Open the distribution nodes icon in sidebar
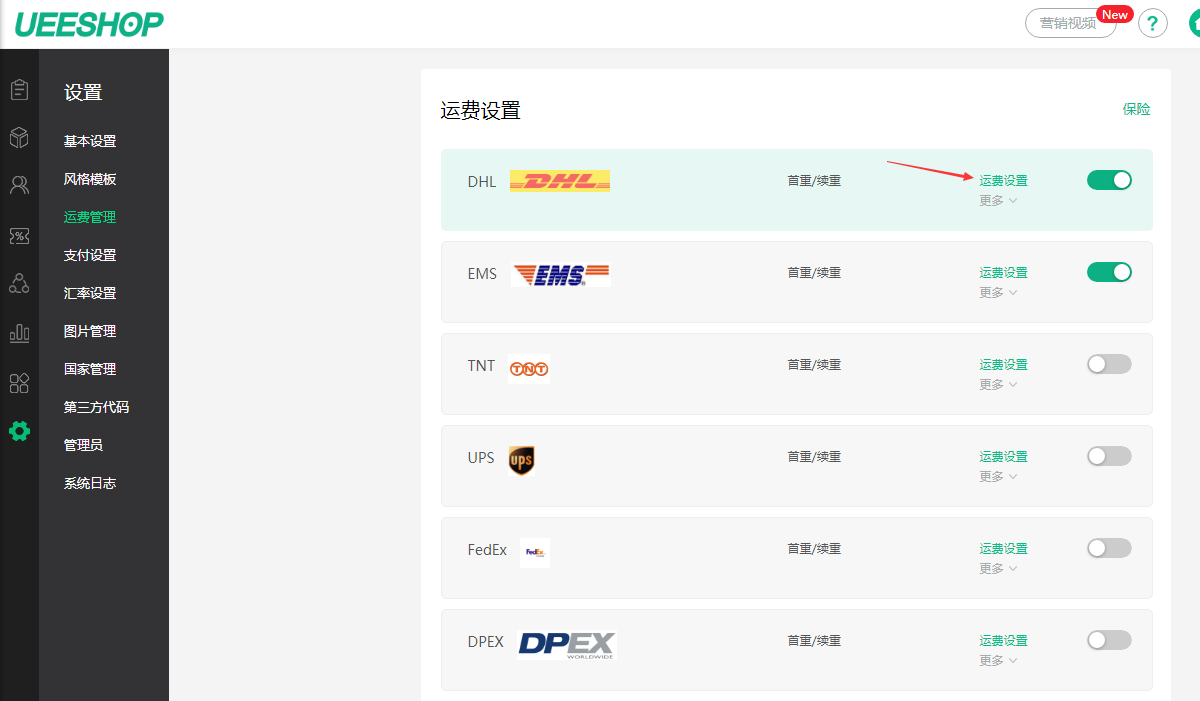Screen dimensions: 1200x701 [x=19, y=283]
